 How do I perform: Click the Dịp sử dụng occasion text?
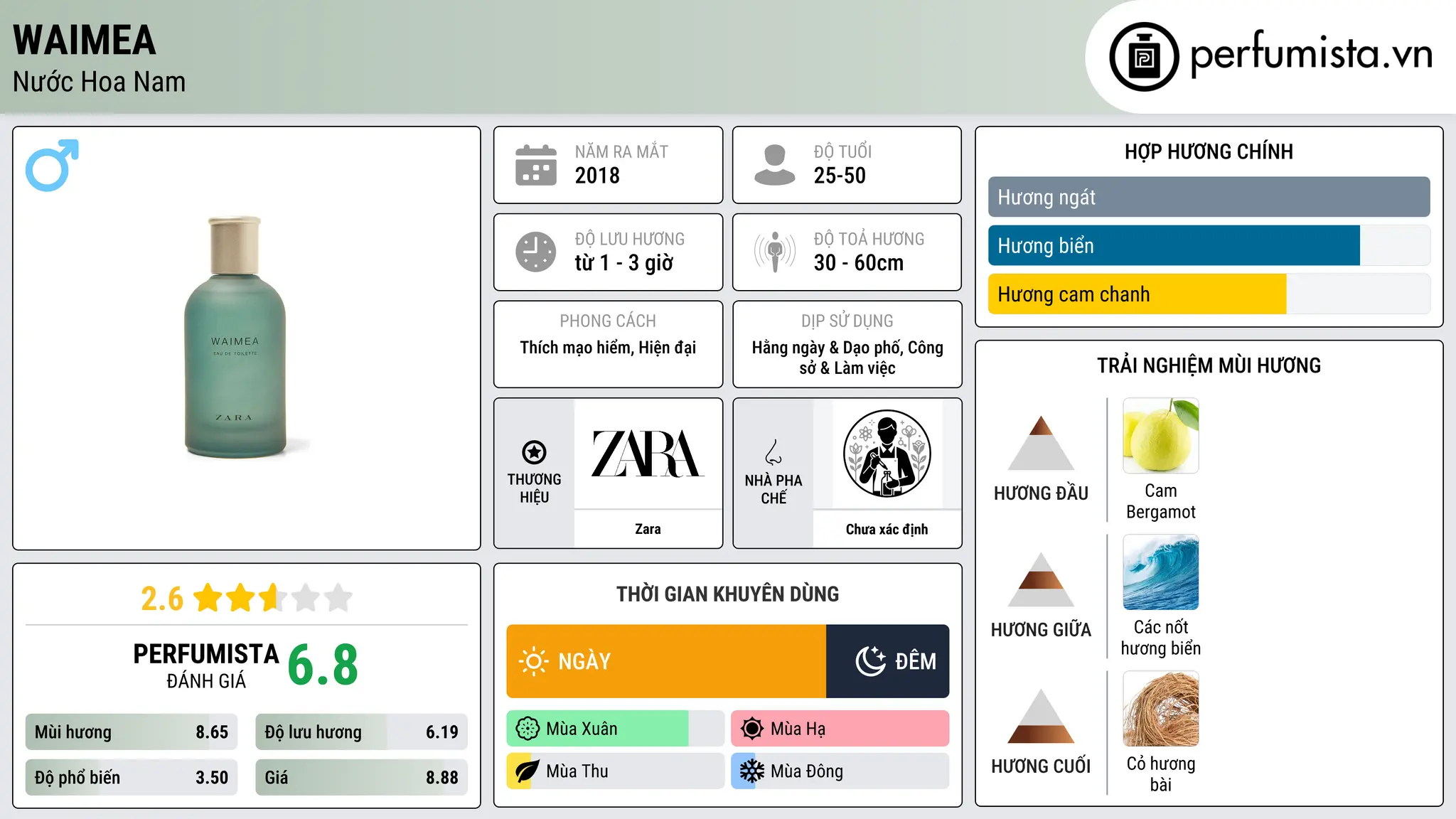[x=847, y=358]
